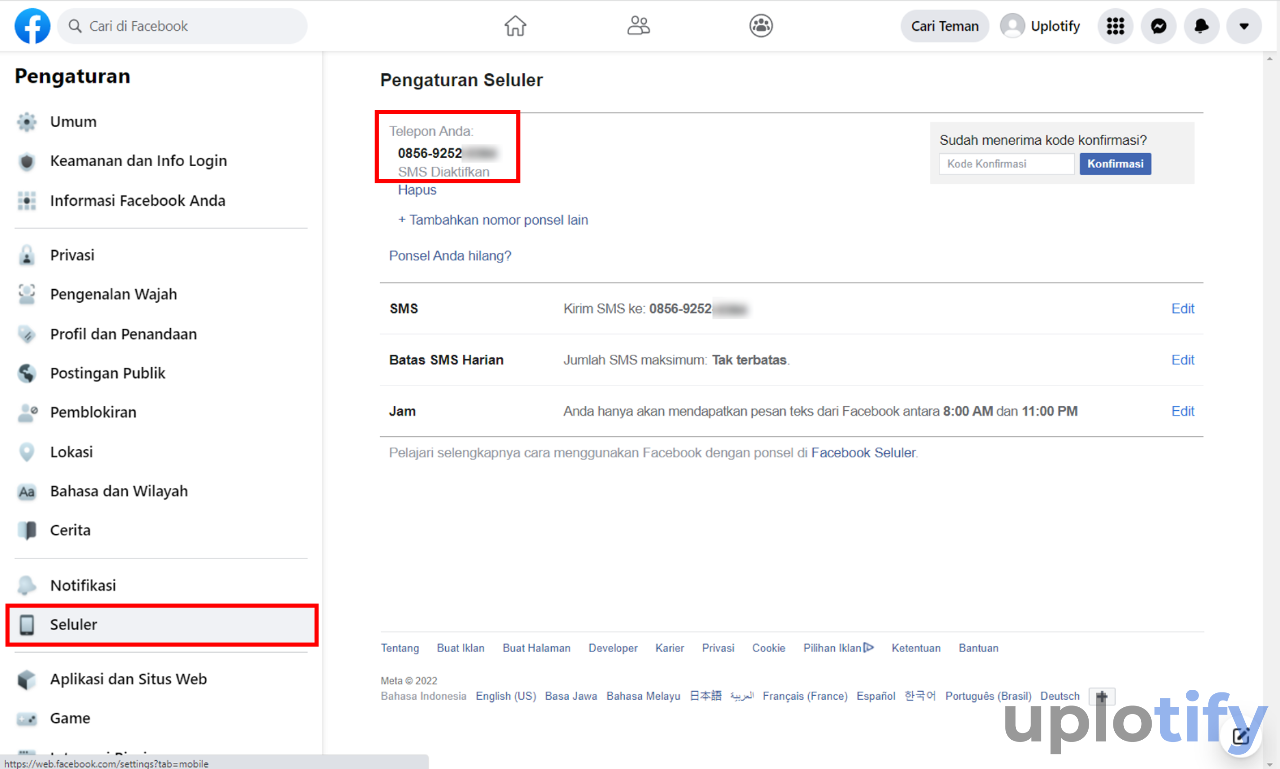Click the Postingan Publik globe icon

pos(27,374)
